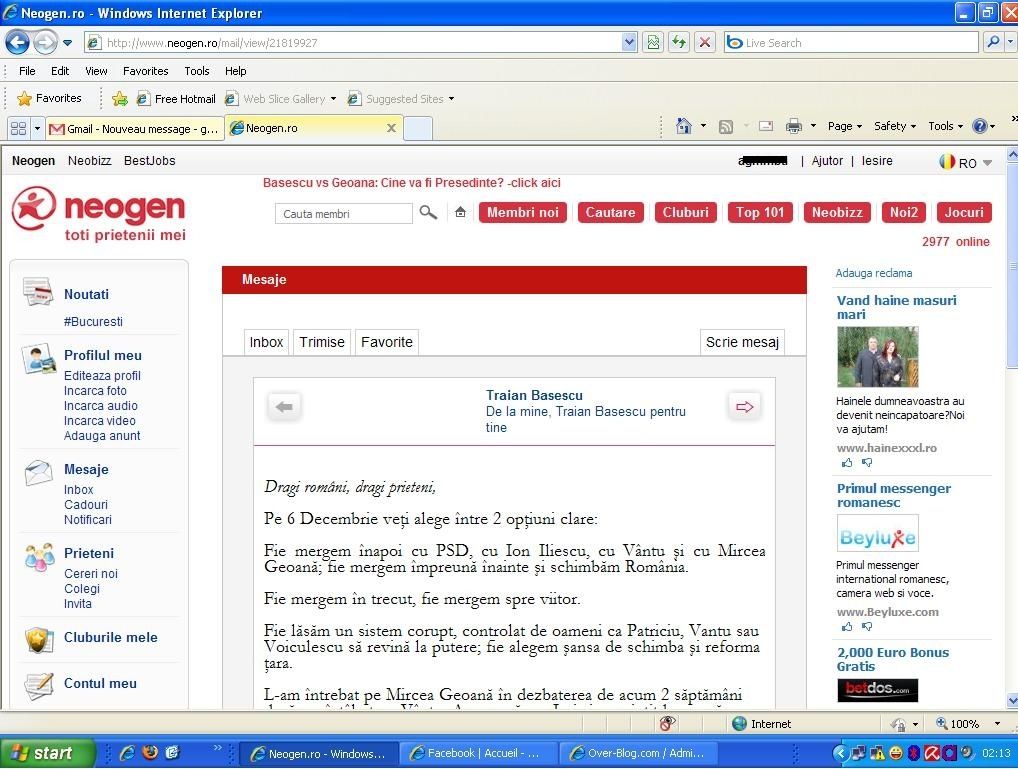1018x769 pixels.
Task: Click the Start button on taskbar
Action: 47,753
